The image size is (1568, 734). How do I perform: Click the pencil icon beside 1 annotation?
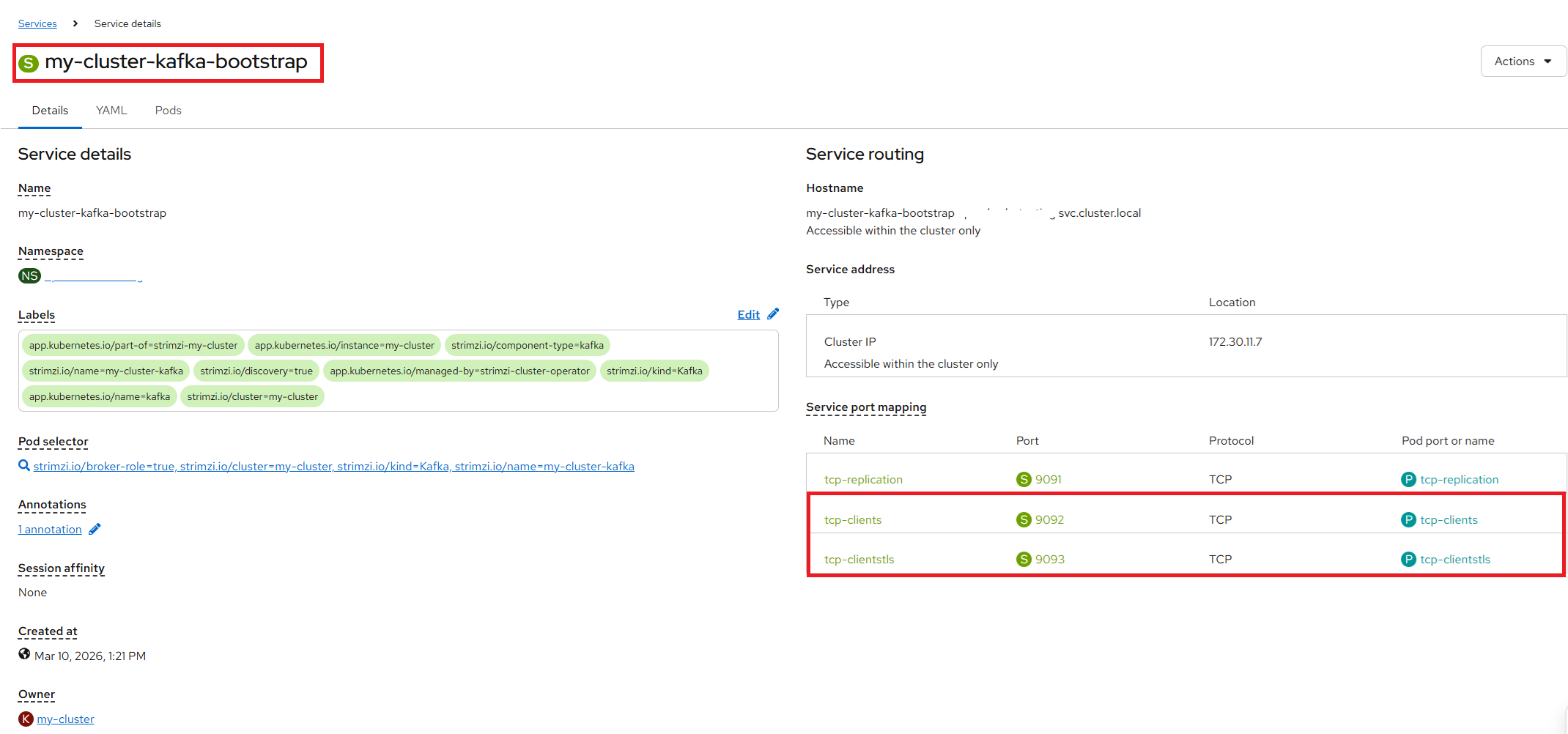coord(95,529)
